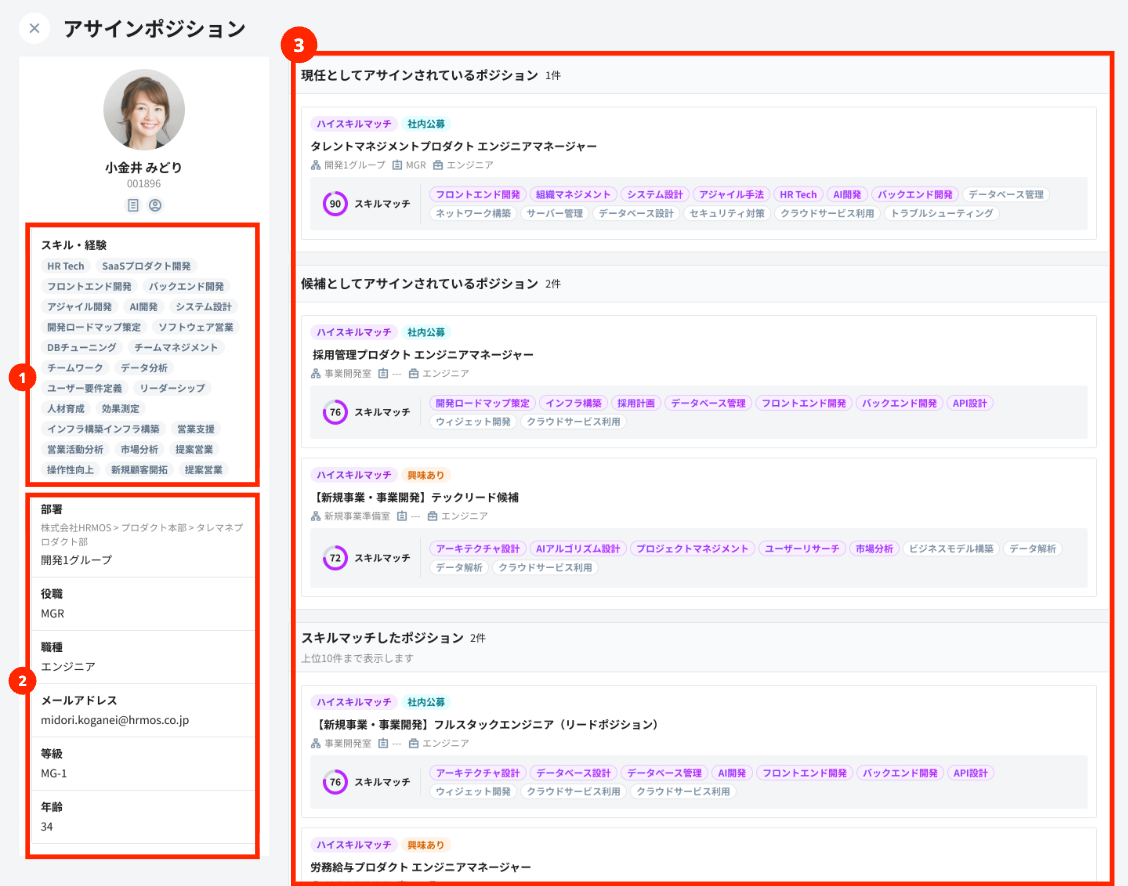
Task: Click the organization icon in フルスタックエンジニア card
Action: coord(316,743)
